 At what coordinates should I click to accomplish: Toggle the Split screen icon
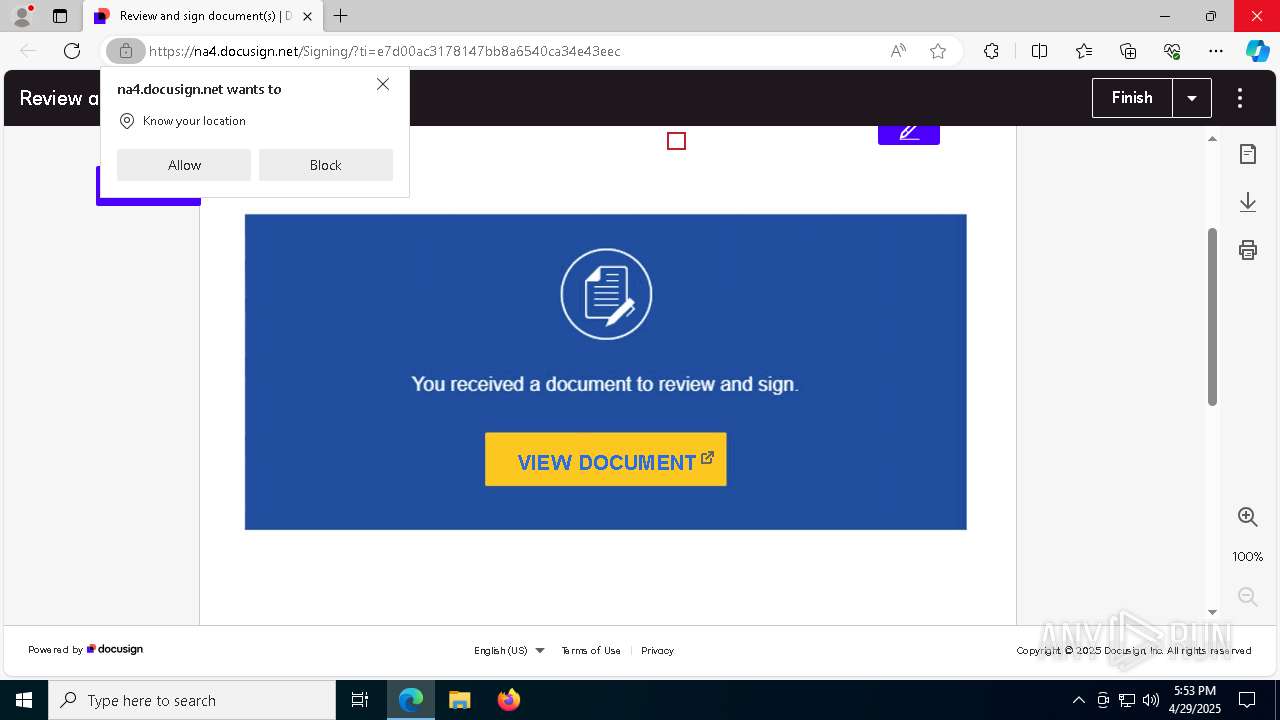pos(1040,51)
